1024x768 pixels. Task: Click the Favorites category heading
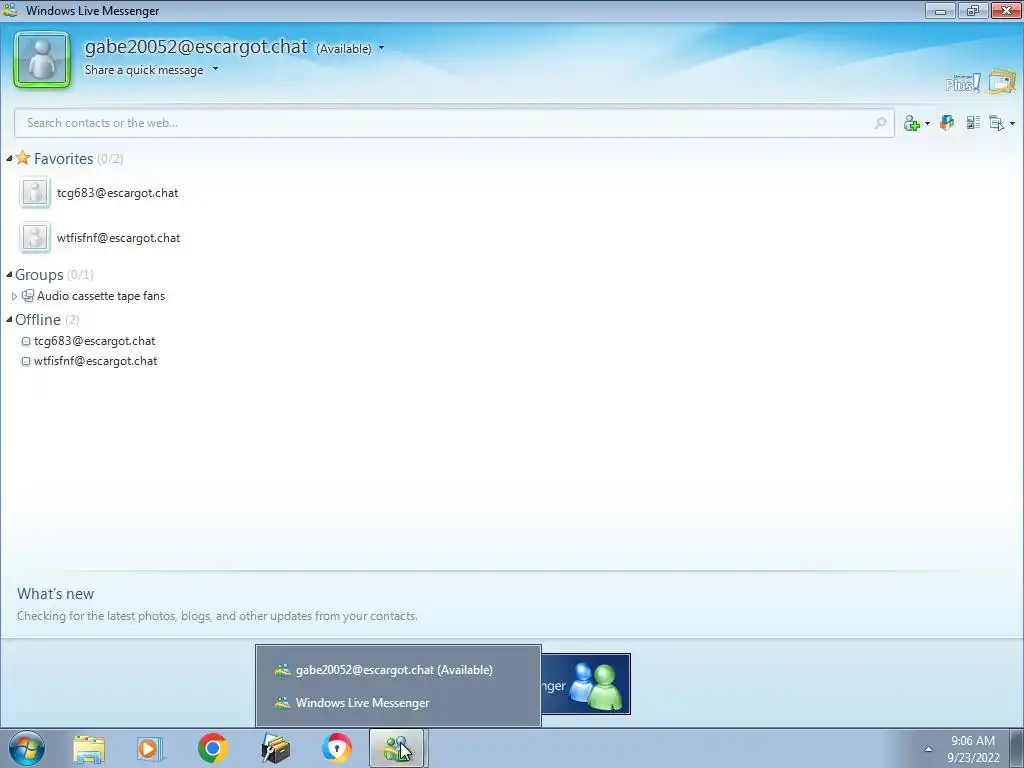(x=63, y=159)
